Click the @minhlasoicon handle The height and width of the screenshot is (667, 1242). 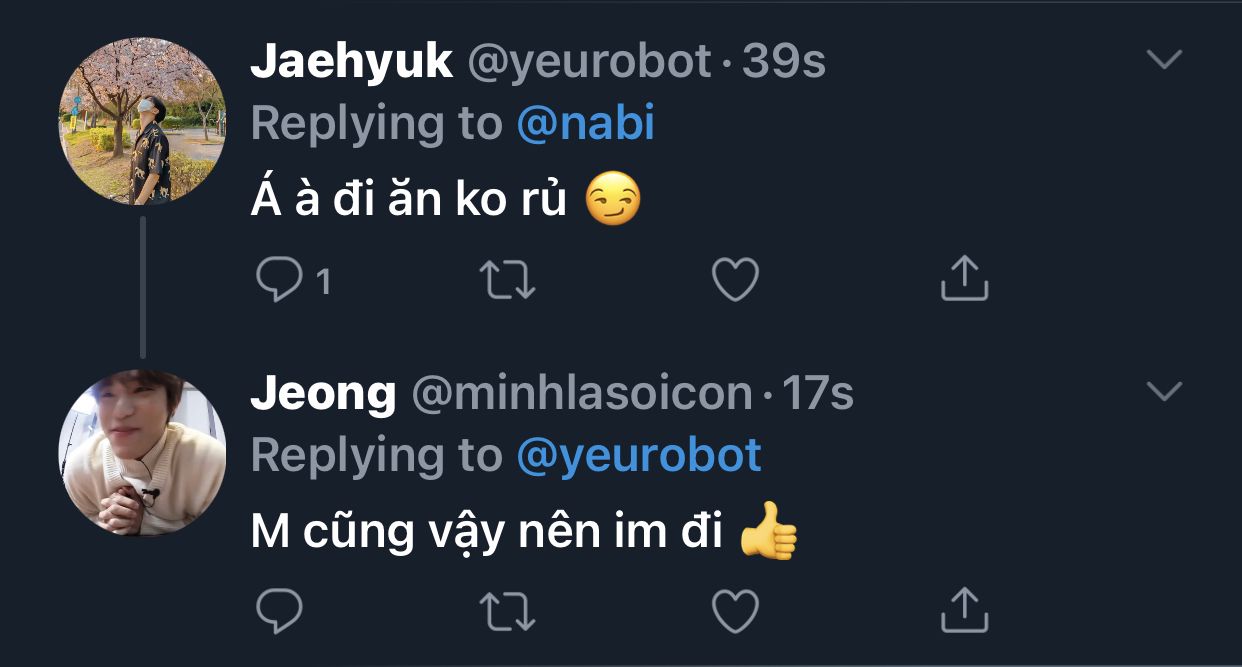pyautogui.click(x=582, y=394)
